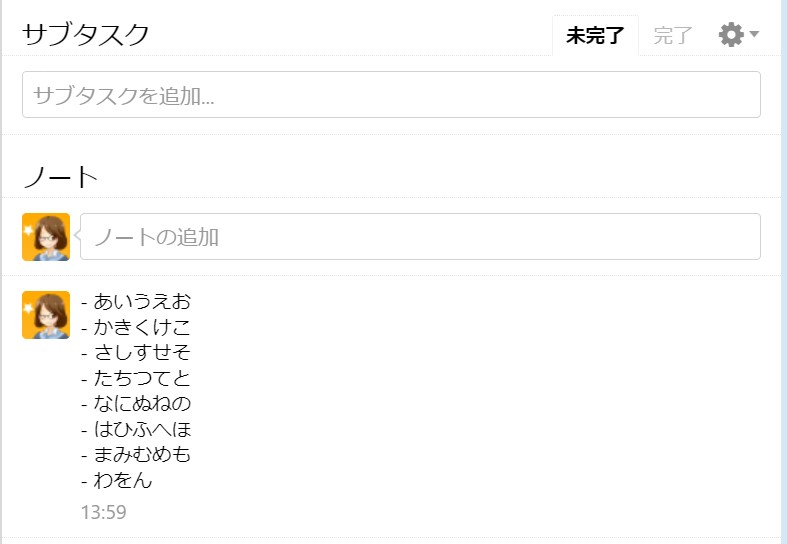Click the note line わをん

(117, 481)
